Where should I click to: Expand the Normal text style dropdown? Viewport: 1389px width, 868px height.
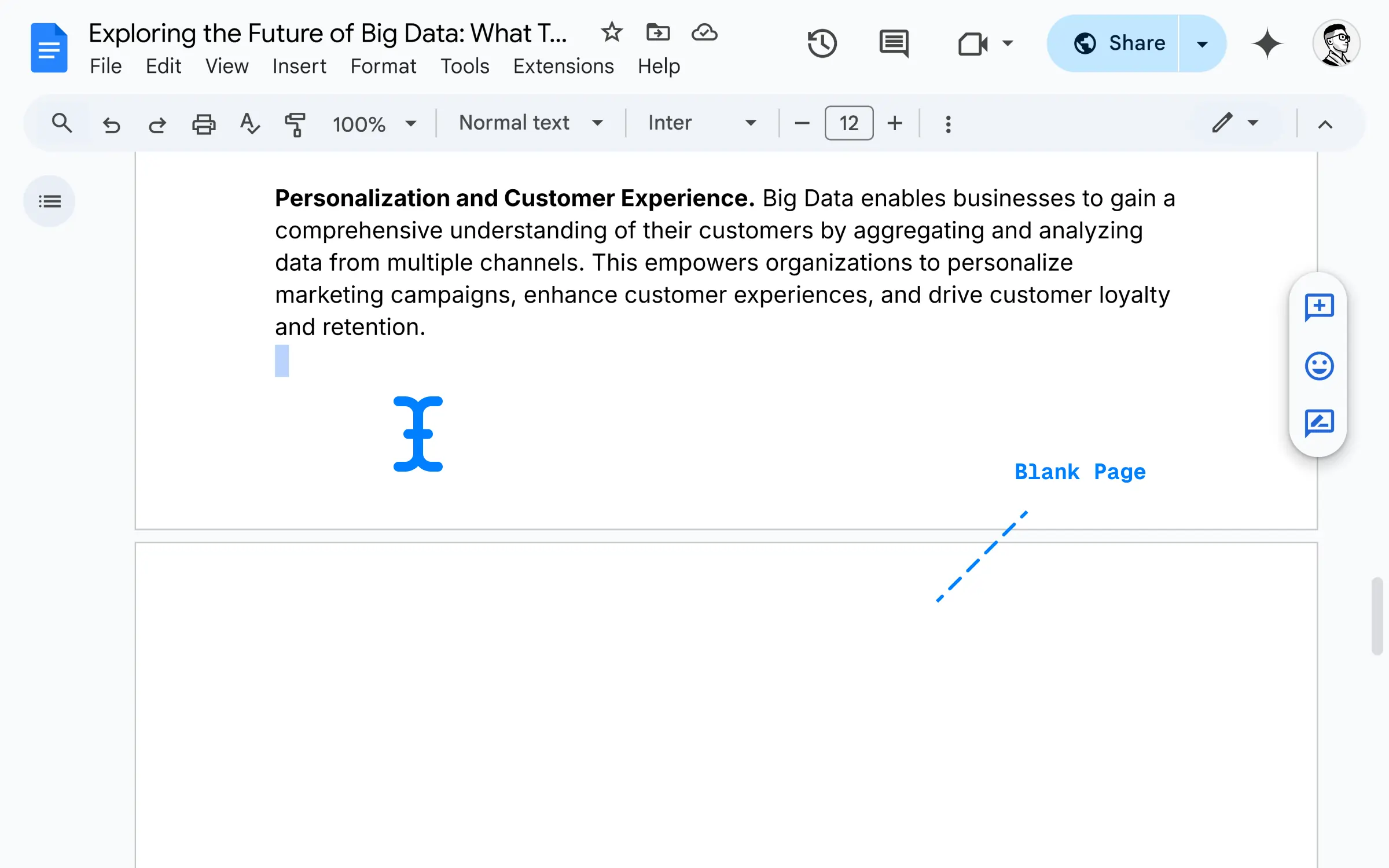[x=530, y=123]
